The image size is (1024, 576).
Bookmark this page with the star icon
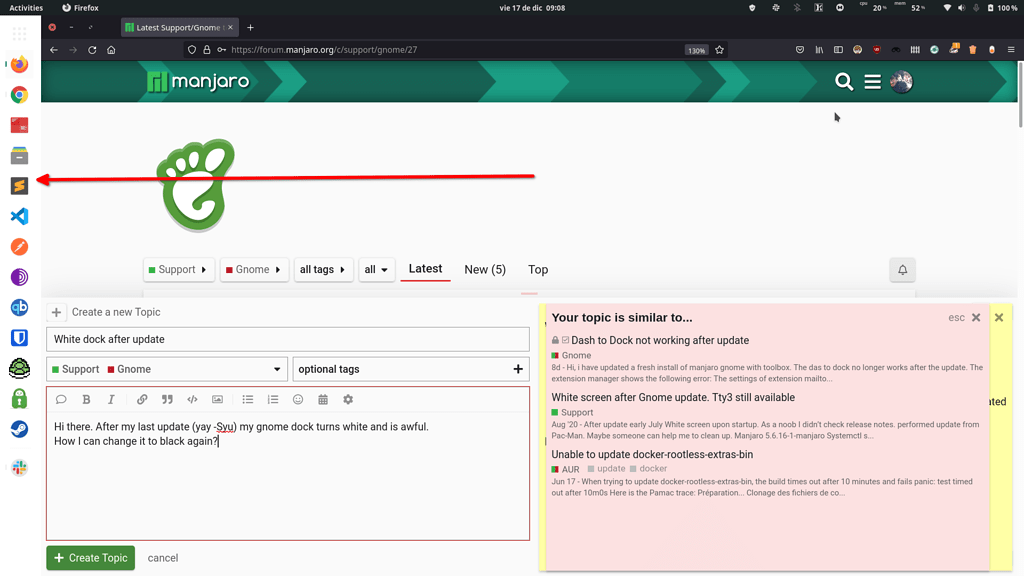[719, 50]
